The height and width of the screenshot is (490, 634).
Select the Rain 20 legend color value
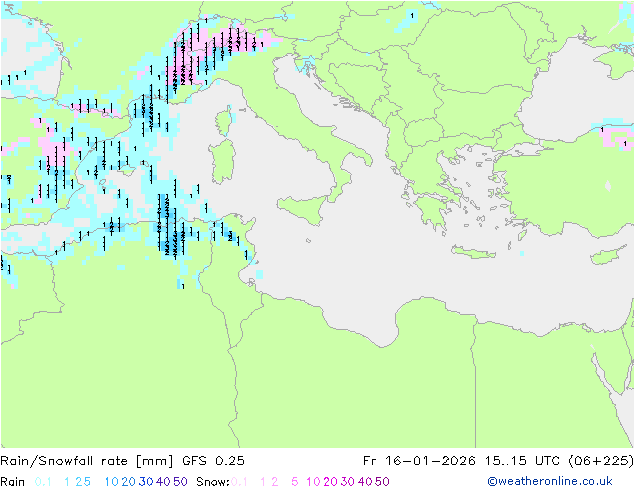[x=129, y=482]
